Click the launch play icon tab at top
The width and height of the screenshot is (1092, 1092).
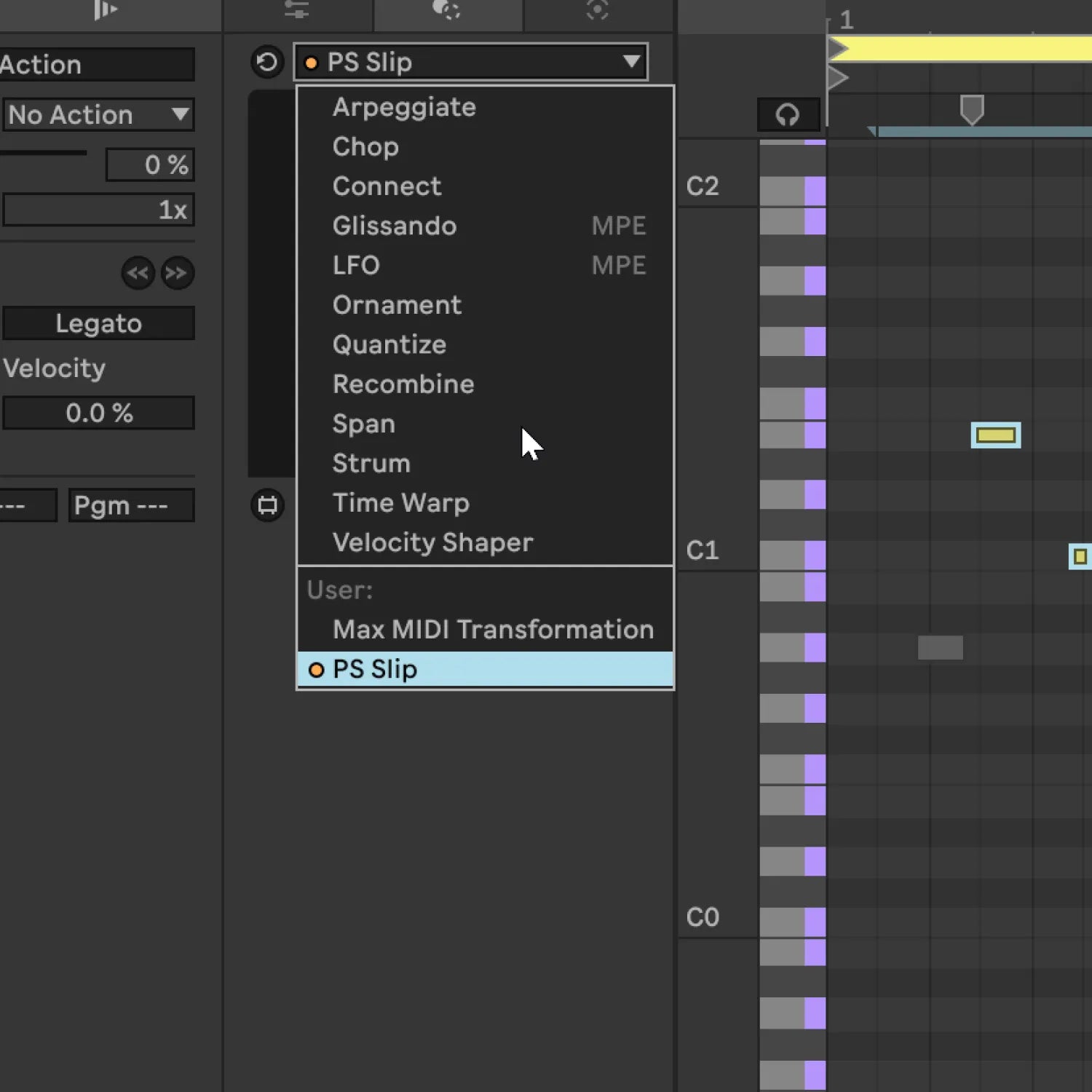[x=105, y=10]
